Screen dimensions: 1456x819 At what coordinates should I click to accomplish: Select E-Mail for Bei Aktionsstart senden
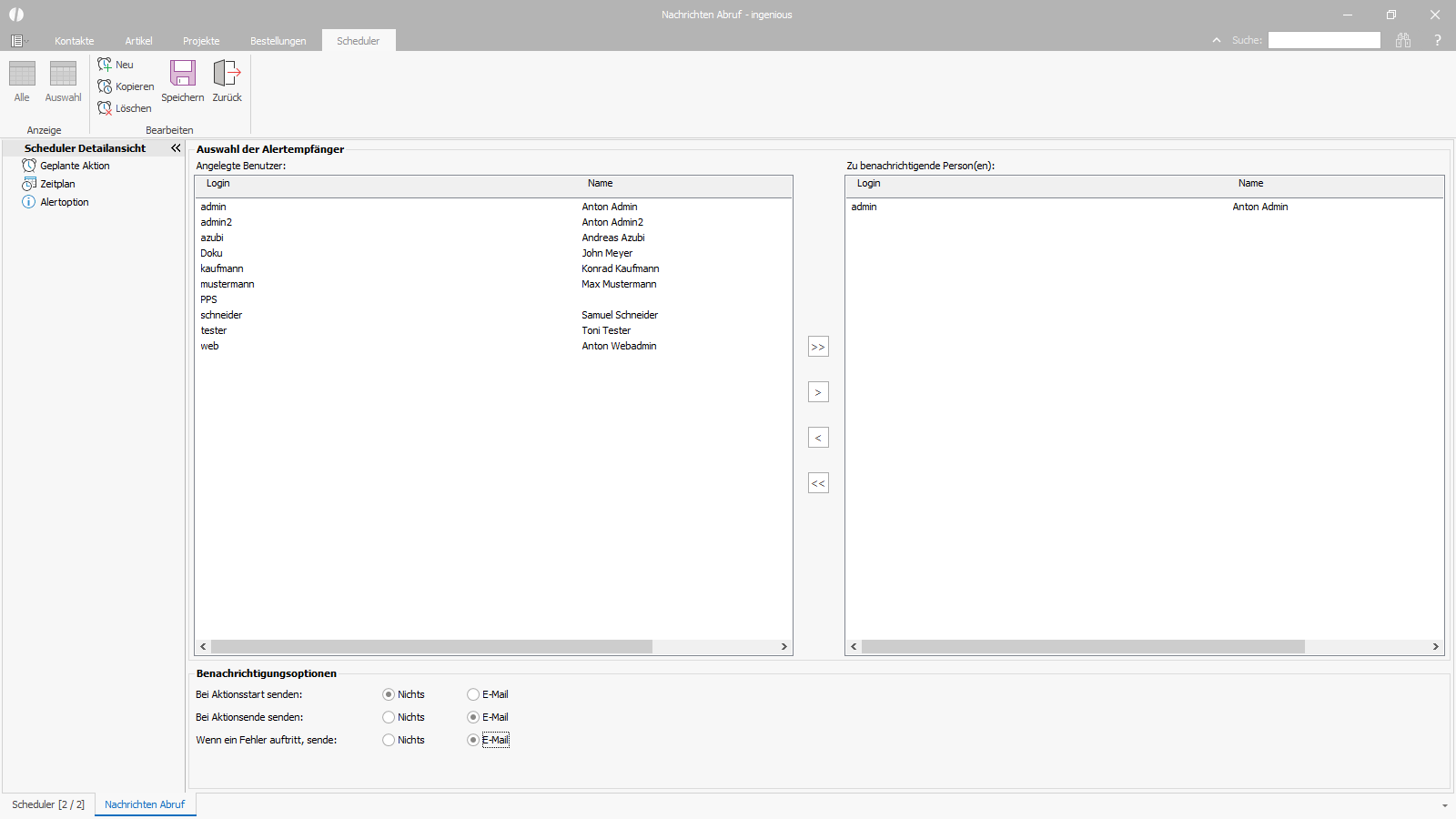click(473, 694)
